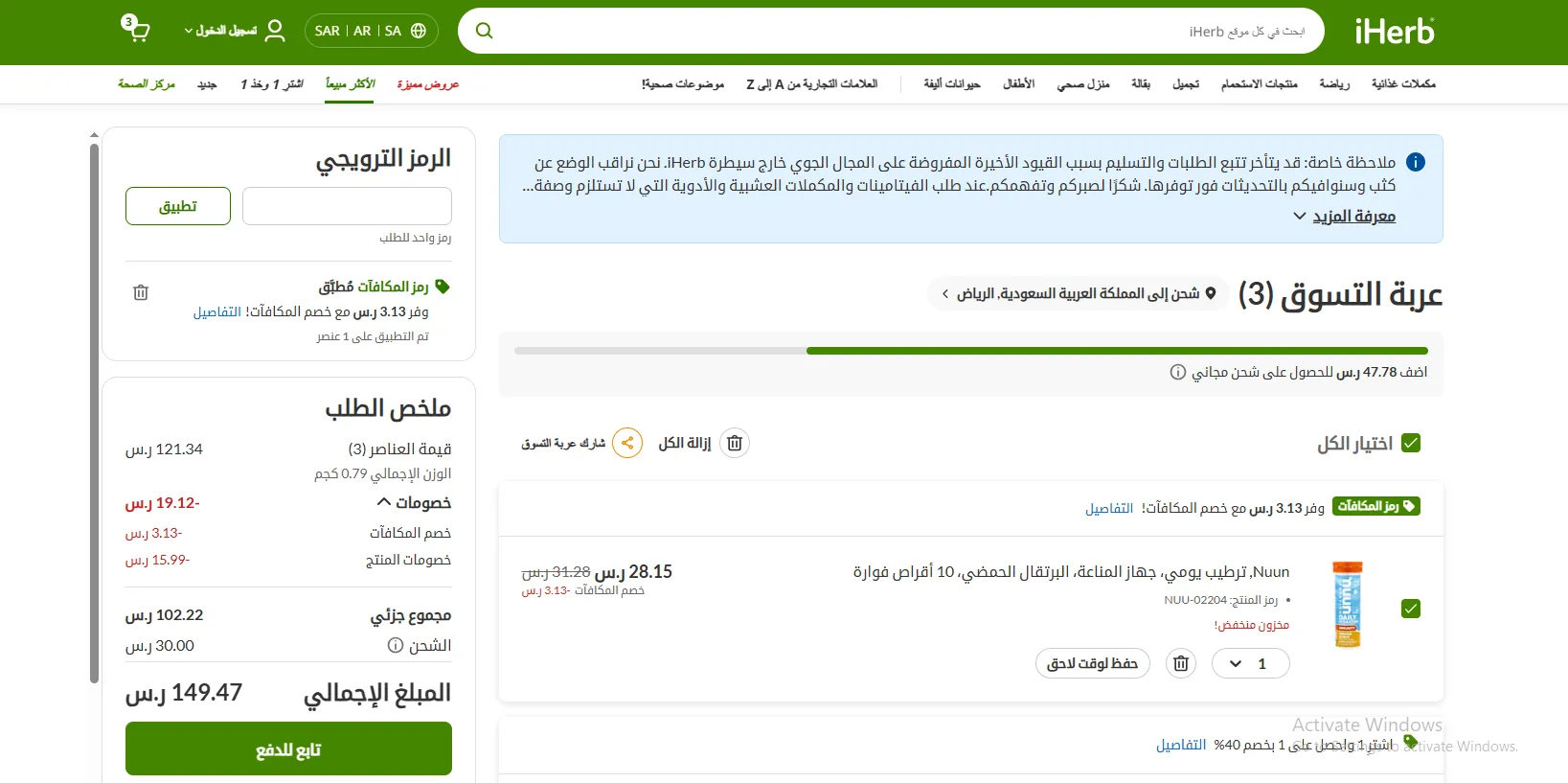The image size is (1568, 783).
Task: Open the Sports menu (رياضة)
Action: pyautogui.click(x=1334, y=84)
